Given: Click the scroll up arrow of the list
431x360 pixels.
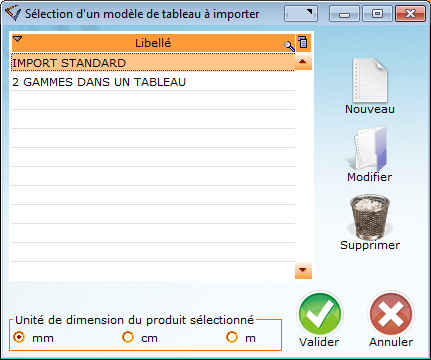Looking at the screenshot, I should coord(303,62).
